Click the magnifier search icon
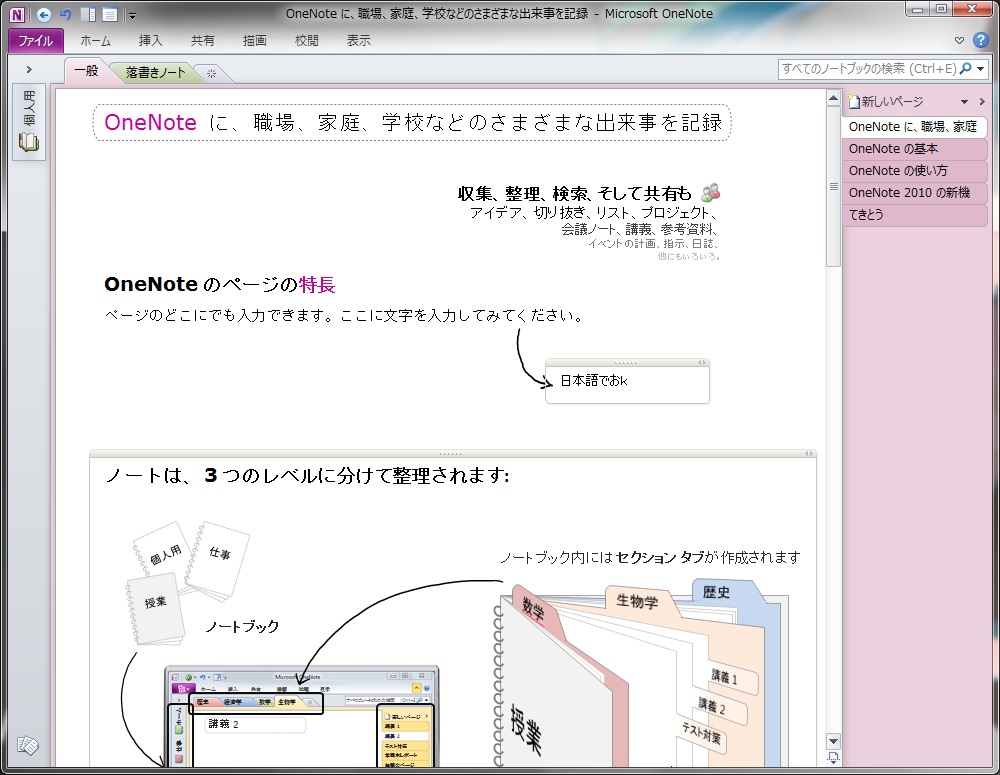The height and width of the screenshot is (775, 1000). [966, 68]
